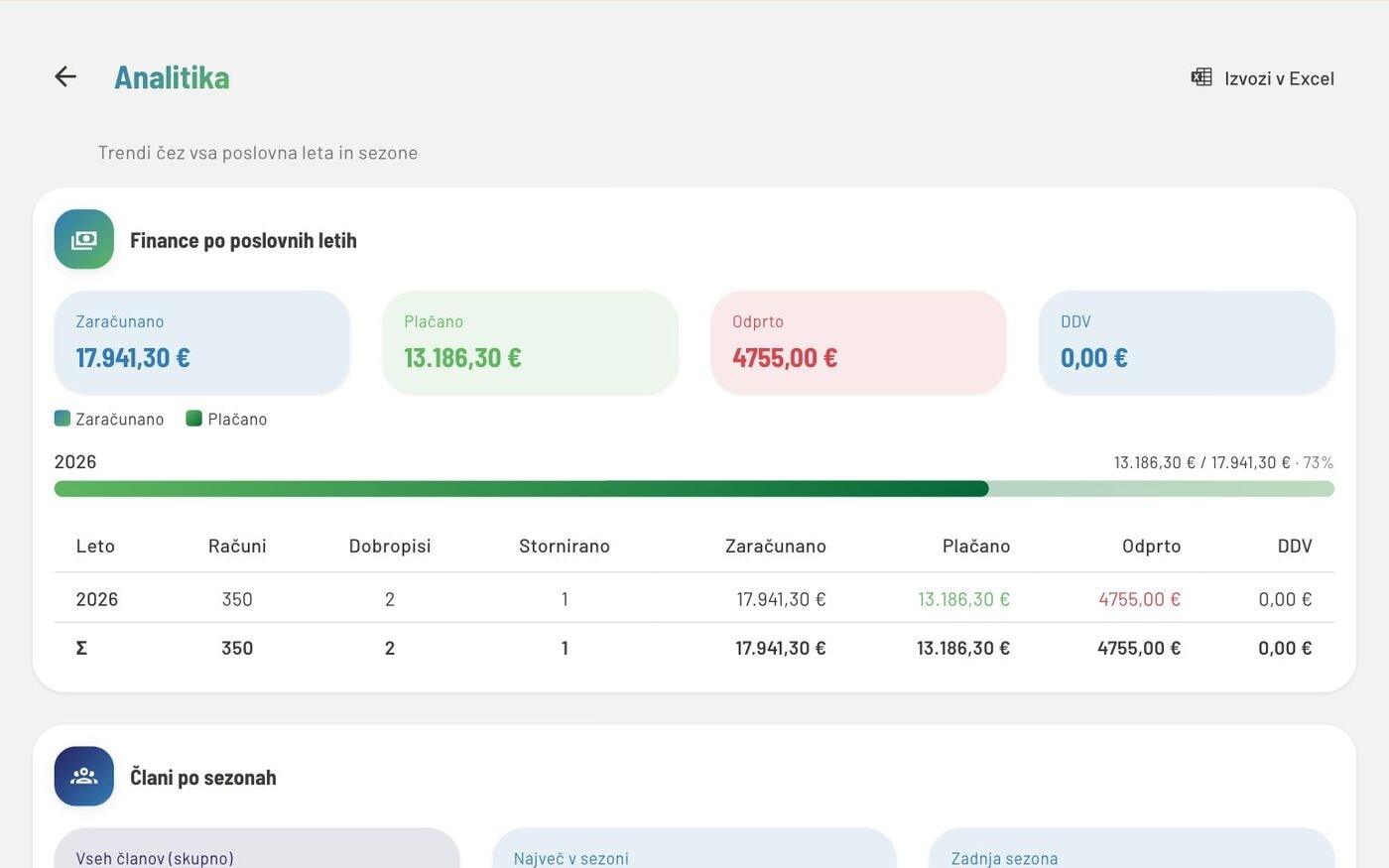The height and width of the screenshot is (868, 1389).
Task: Open the Vseh članov (skupno) card
Action: (x=257, y=848)
